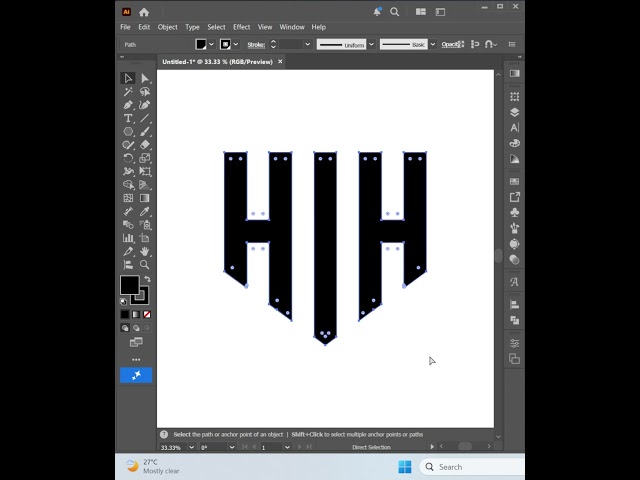Activate the Type tool

(x=128, y=118)
